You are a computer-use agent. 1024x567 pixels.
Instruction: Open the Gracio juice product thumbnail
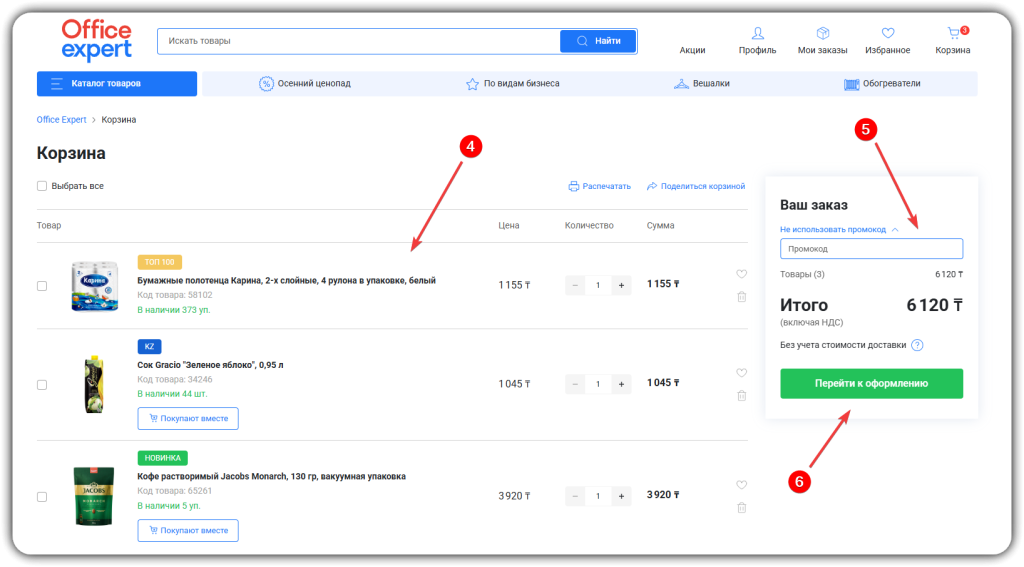(94, 384)
